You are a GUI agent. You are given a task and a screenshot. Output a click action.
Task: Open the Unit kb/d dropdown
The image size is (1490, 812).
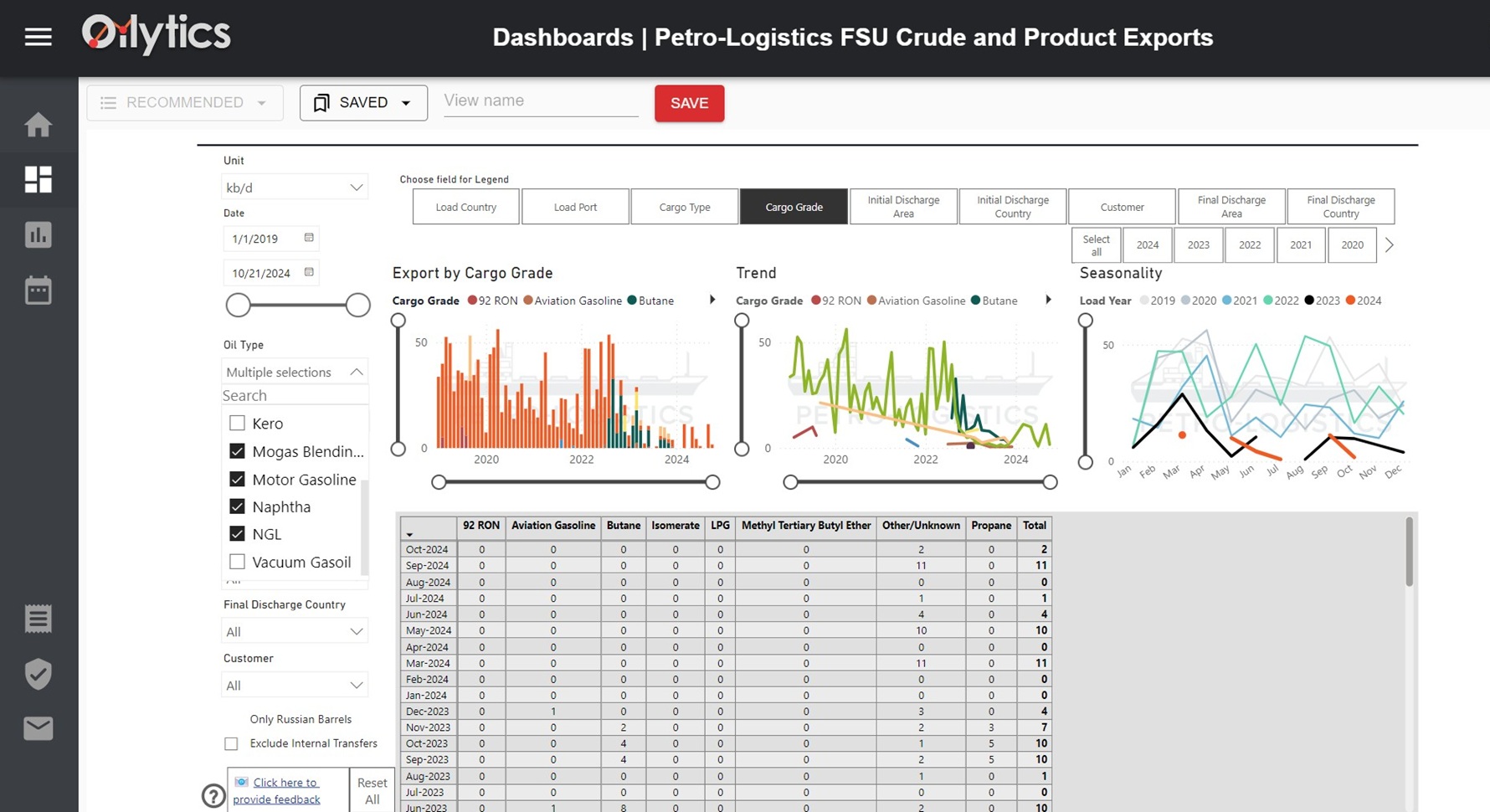pyautogui.click(x=295, y=188)
